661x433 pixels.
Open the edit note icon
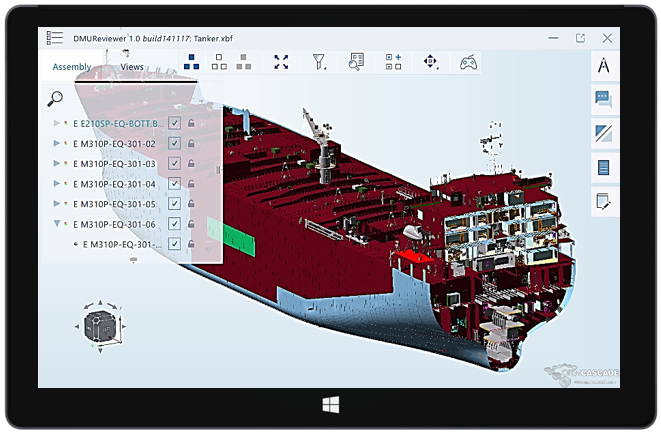[x=603, y=201]
